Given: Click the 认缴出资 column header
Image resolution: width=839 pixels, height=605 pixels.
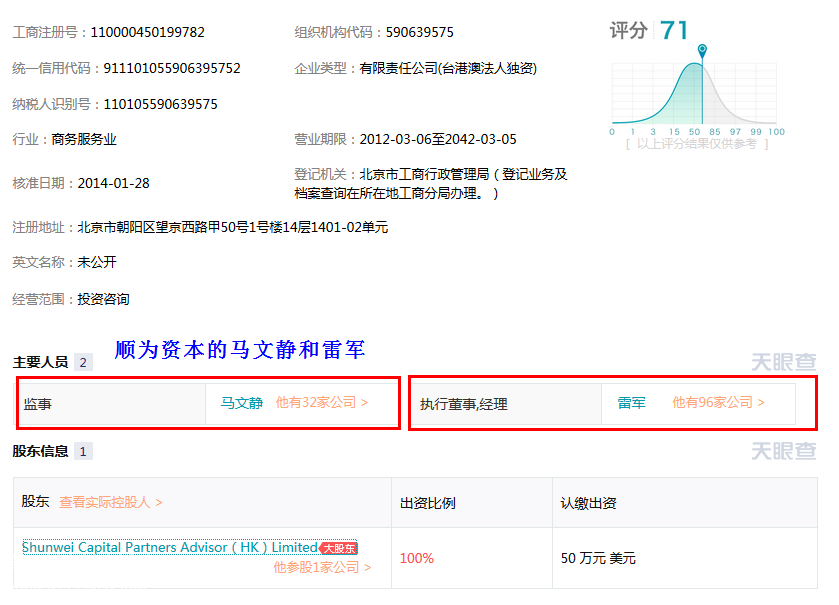Looking at the screenshot, I should [x=588, y=503].
